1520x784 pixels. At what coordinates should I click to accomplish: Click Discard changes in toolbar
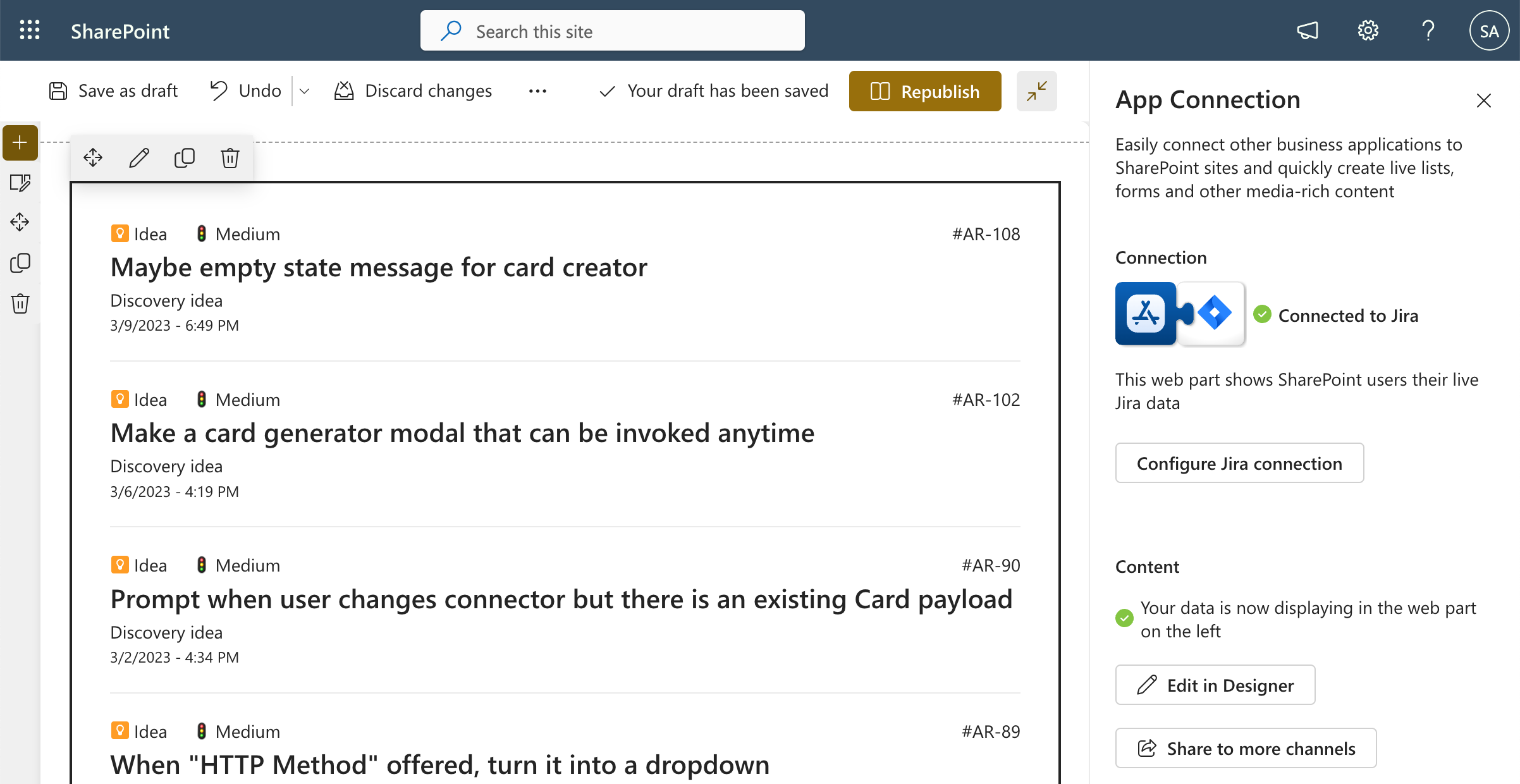[413, 91]
